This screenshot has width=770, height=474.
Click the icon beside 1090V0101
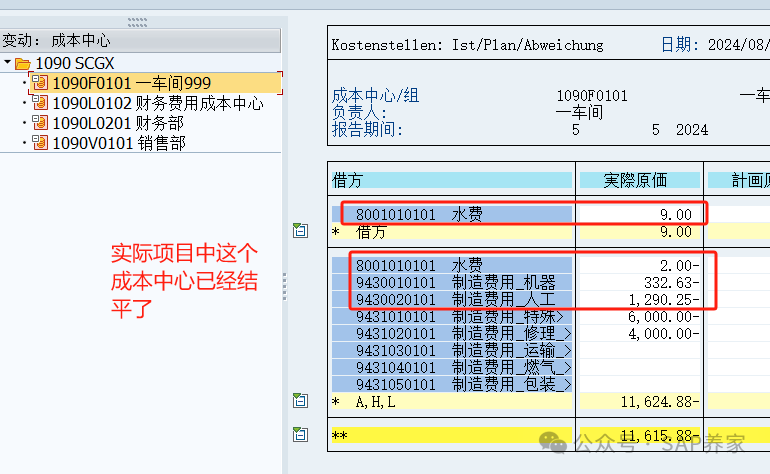[x=40, y=142]
